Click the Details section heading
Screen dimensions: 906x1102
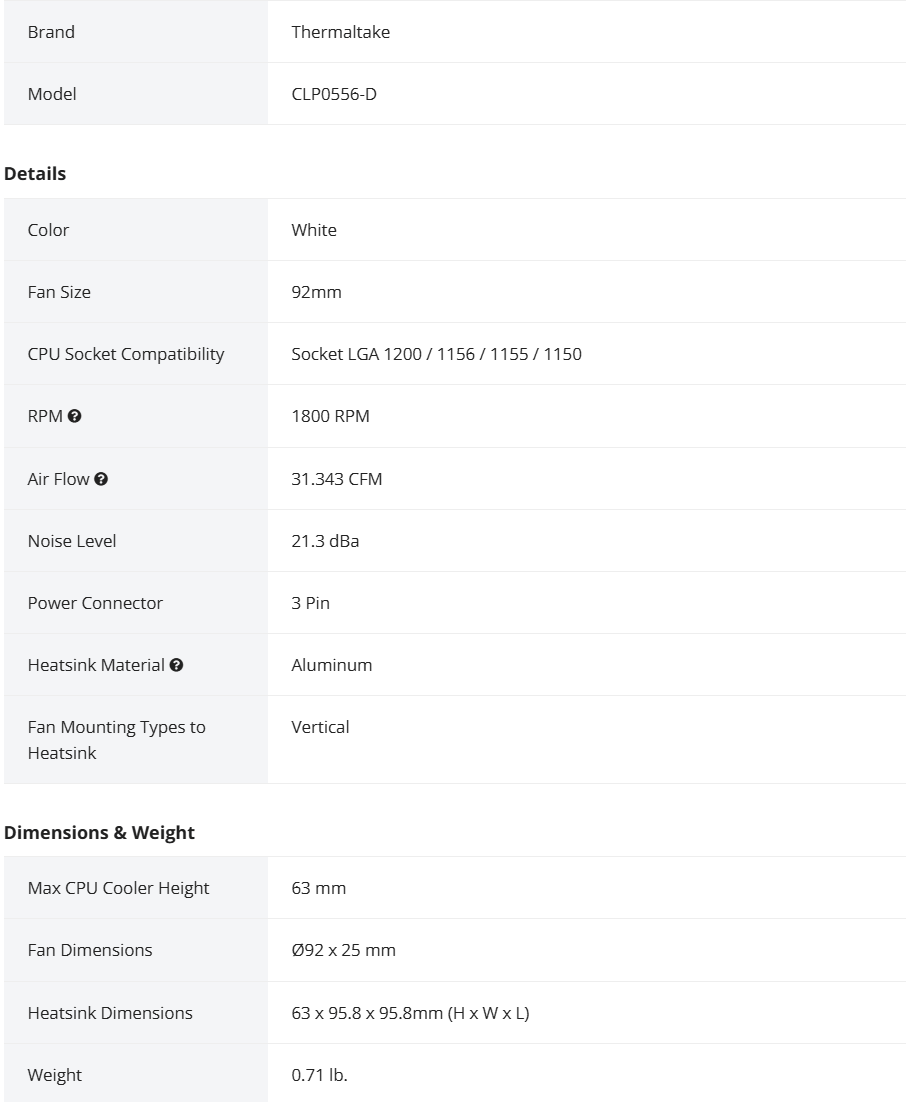click(x=35, y=174)
